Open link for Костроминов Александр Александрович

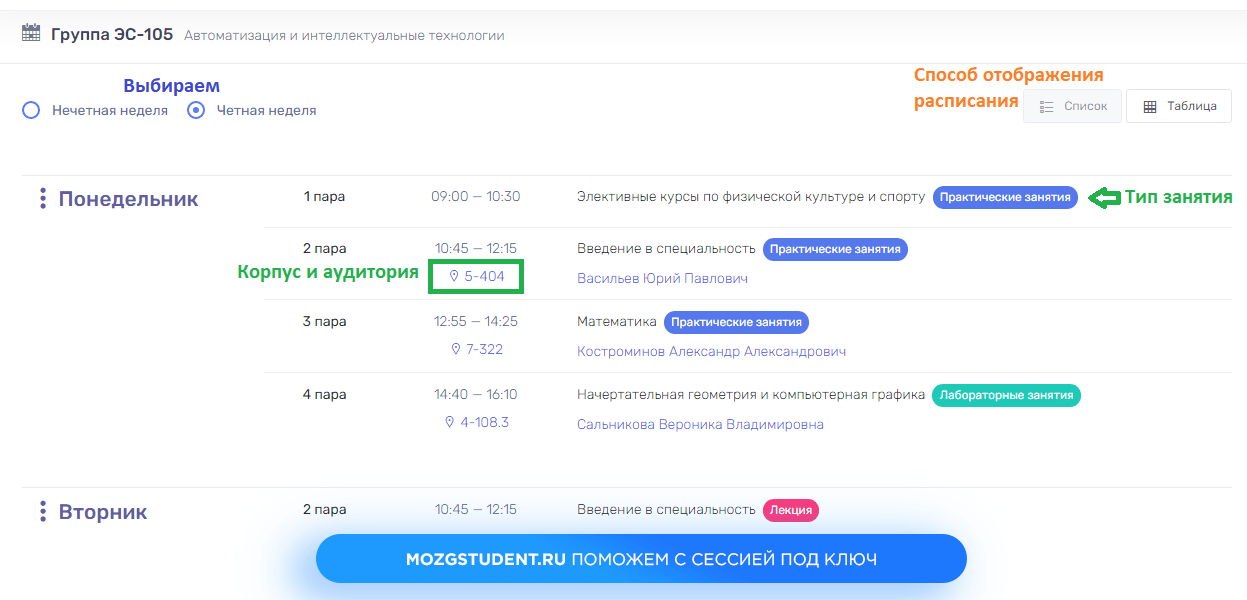coord(712,351)
